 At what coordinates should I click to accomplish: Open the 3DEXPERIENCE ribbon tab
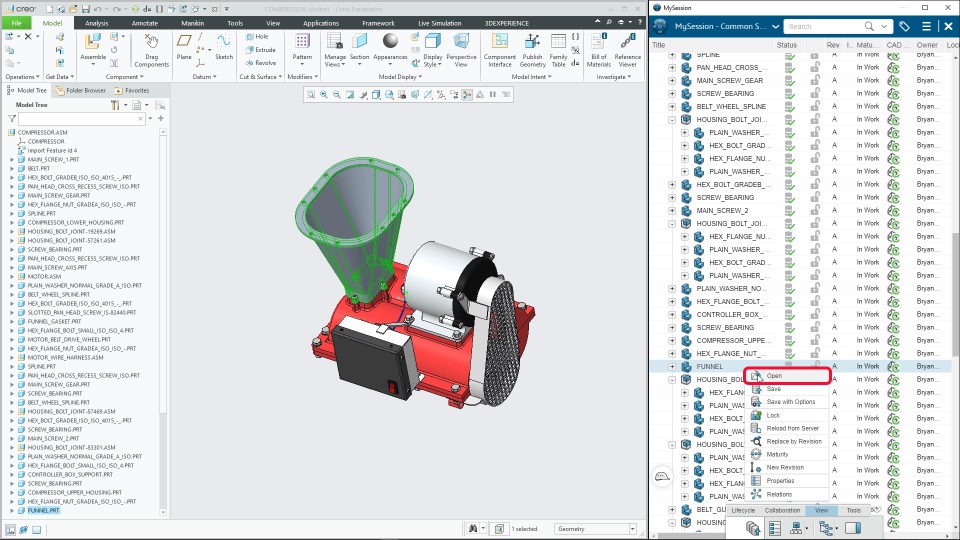coord(506,23)
